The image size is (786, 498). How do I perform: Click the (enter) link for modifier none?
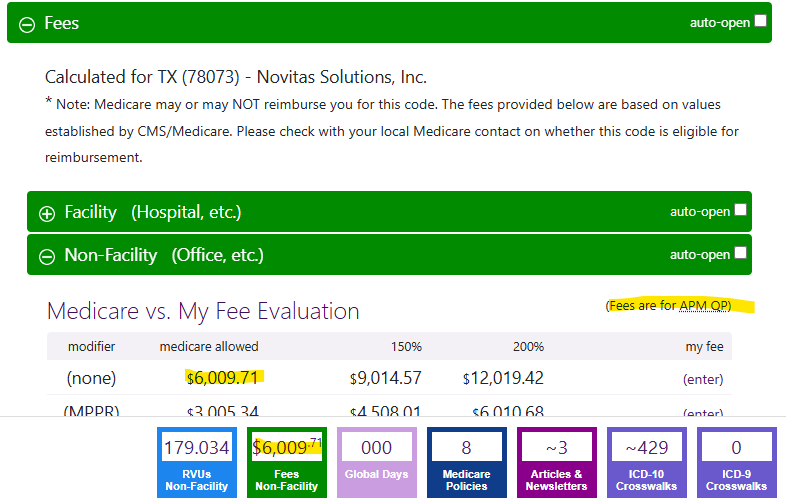703,379
